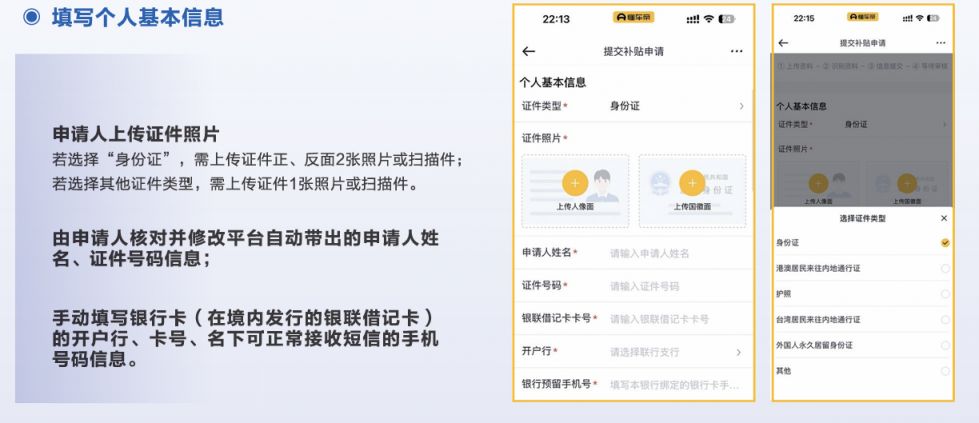Expand the 证件类型 selector chevron
This screenshot has width=979, height=423.
click(741, 106)
